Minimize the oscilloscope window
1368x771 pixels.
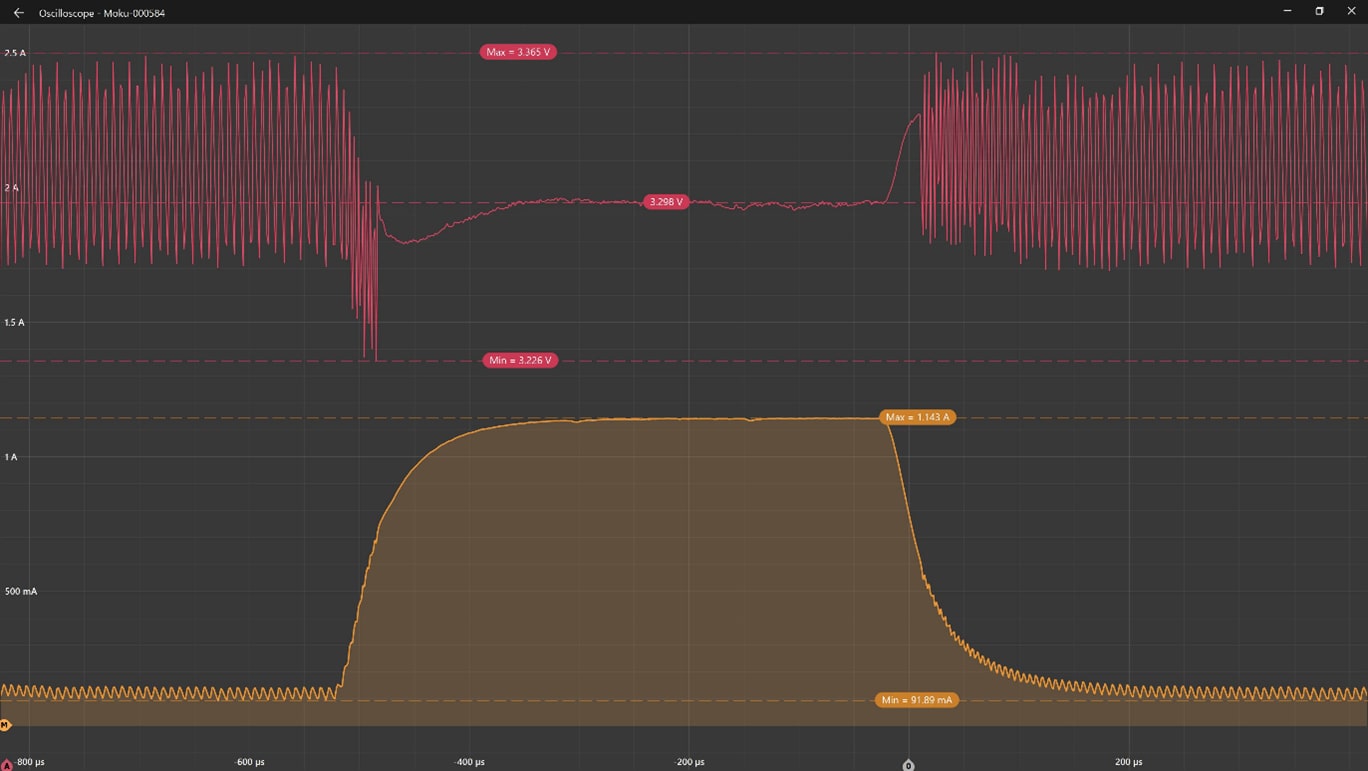click(x=1287, y=12)
